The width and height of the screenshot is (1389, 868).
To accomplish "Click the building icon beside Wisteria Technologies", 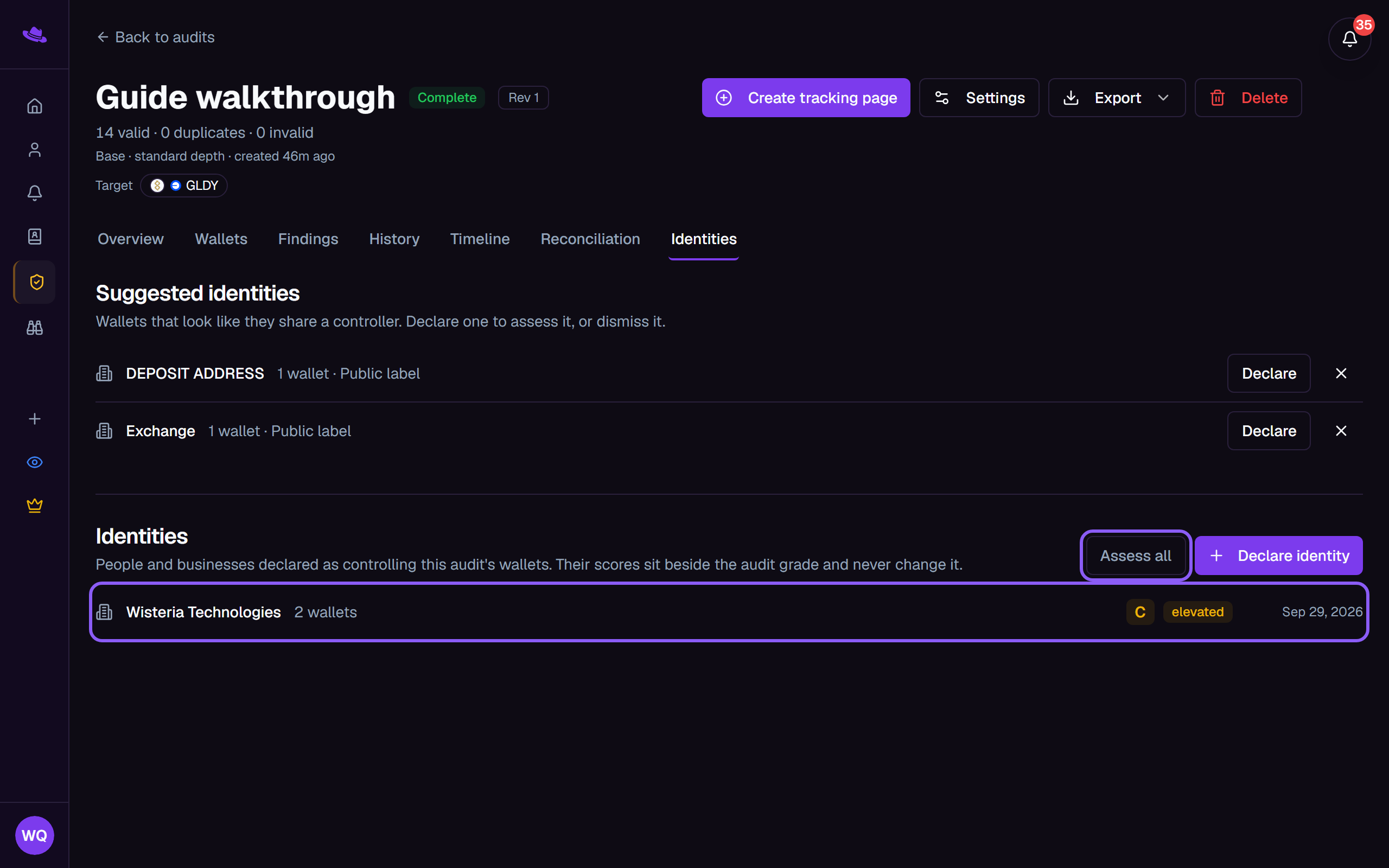I will pos(104,612).
